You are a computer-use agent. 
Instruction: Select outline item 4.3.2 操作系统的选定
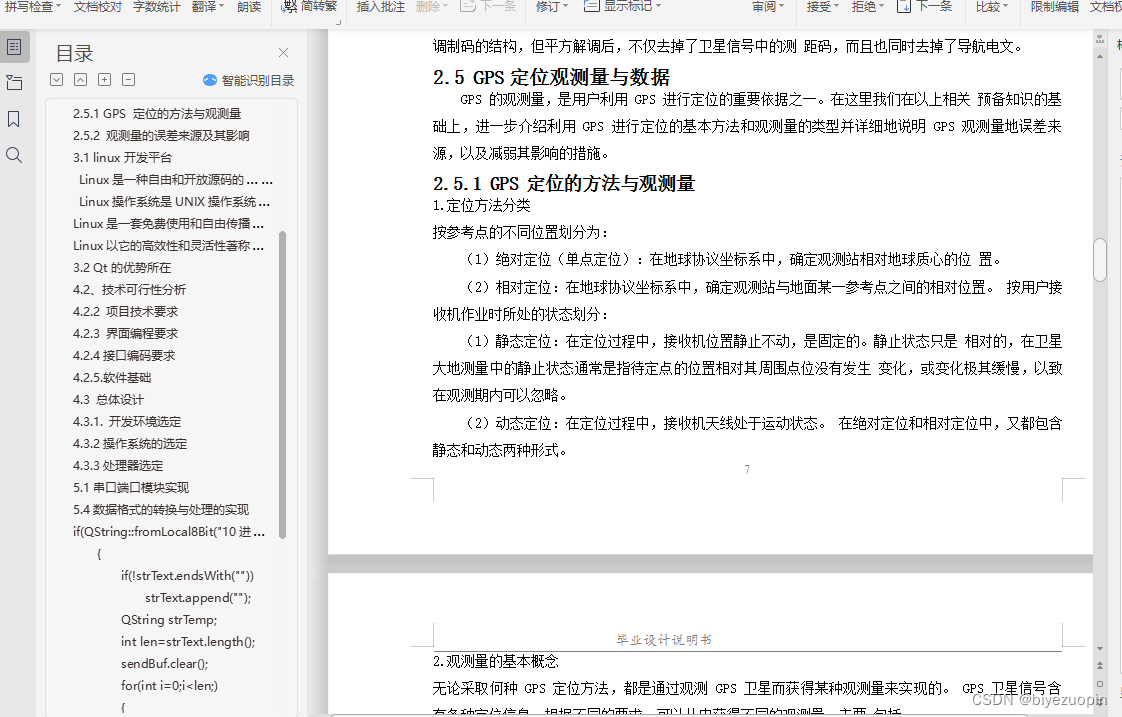click(x=130, y=444)
